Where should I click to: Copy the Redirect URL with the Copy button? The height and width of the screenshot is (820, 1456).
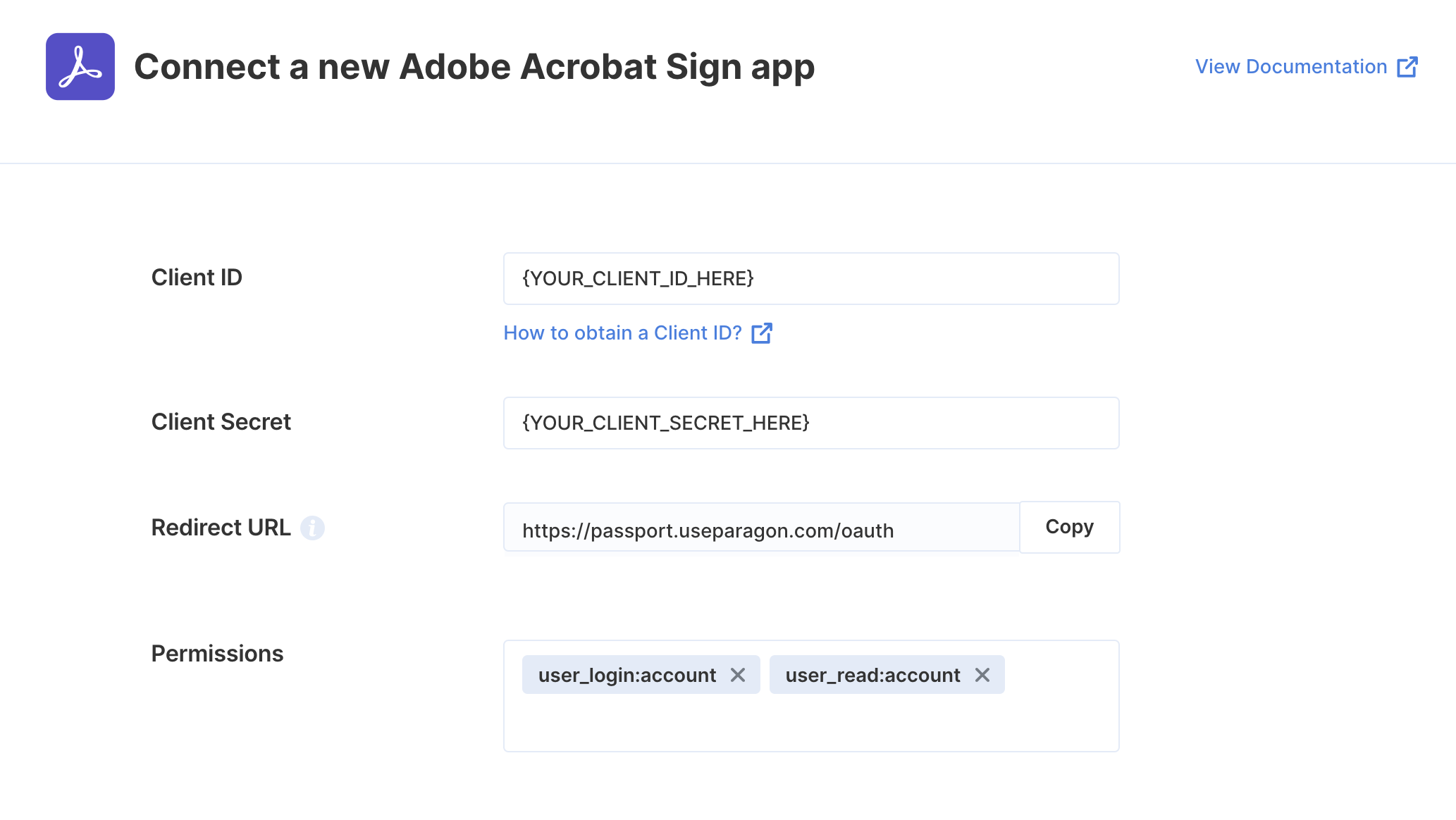1069,527
